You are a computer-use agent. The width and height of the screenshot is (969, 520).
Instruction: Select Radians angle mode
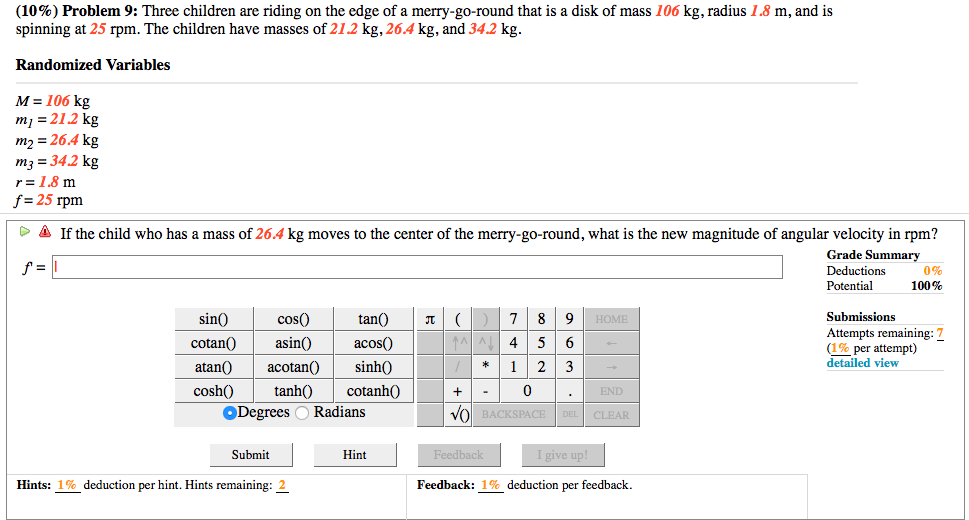[302, 413]
